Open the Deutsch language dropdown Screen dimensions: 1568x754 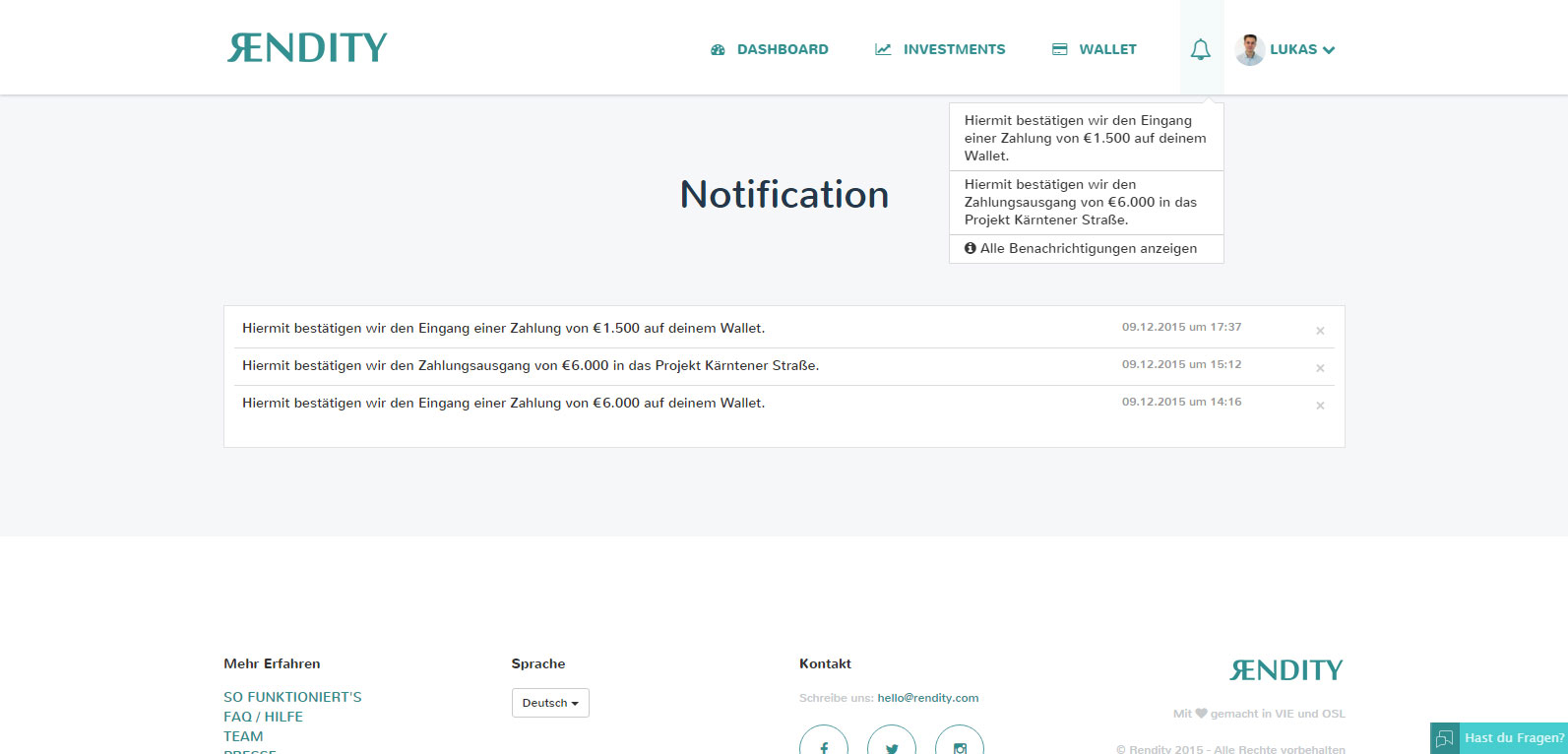point(550,703)
